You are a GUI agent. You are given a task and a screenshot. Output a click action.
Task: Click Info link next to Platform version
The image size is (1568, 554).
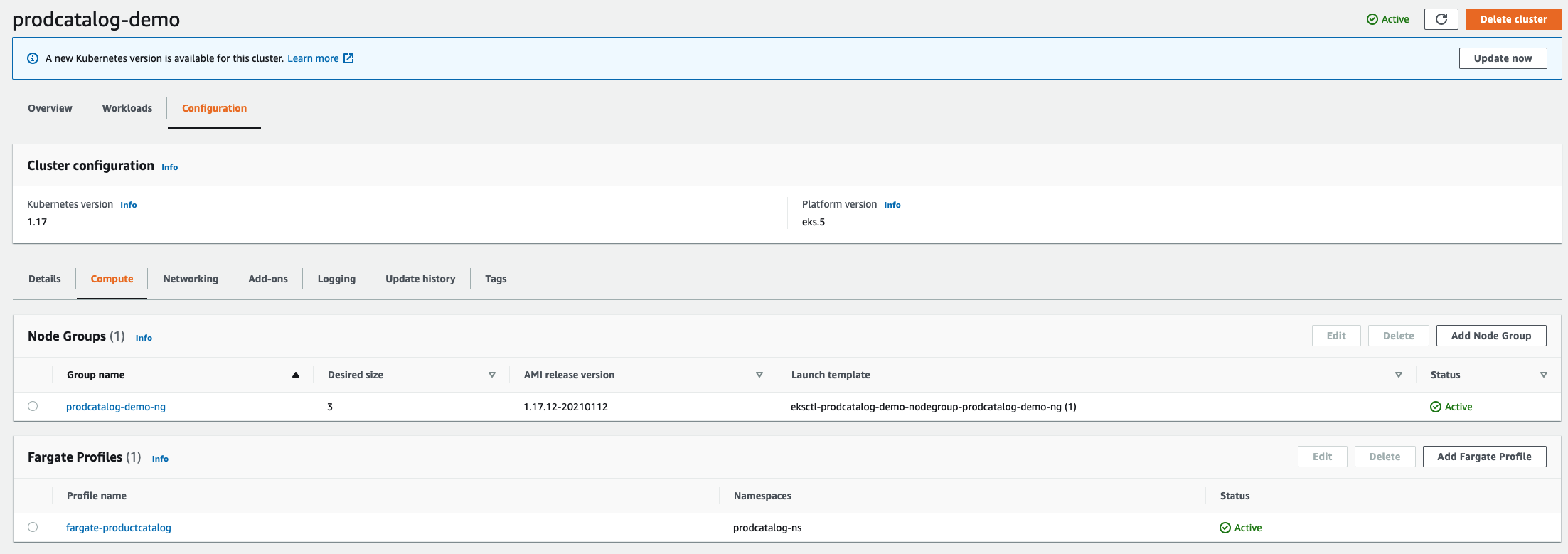(892, 205)
